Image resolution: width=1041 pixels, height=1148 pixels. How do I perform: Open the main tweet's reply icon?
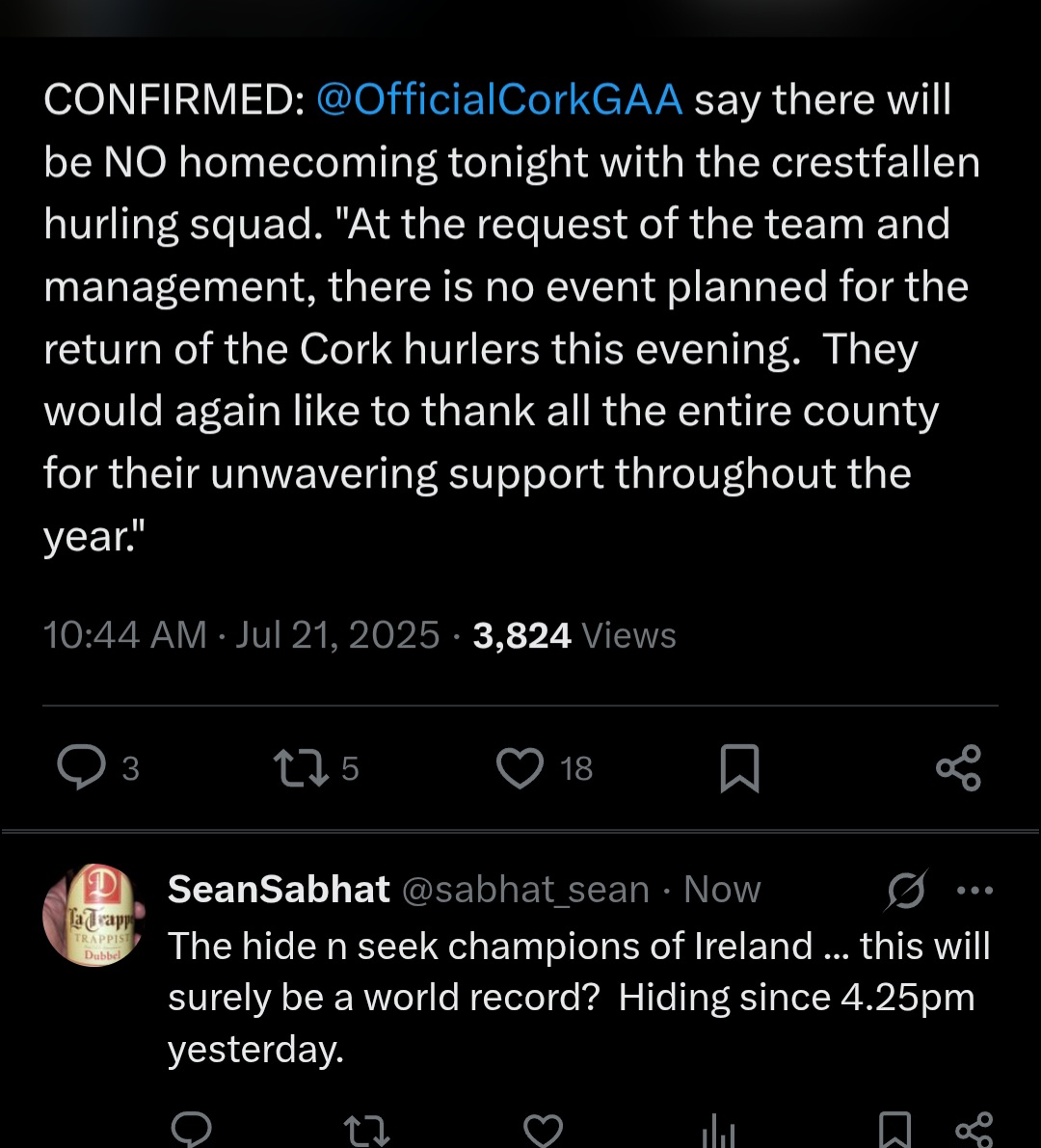pos(81,767)
